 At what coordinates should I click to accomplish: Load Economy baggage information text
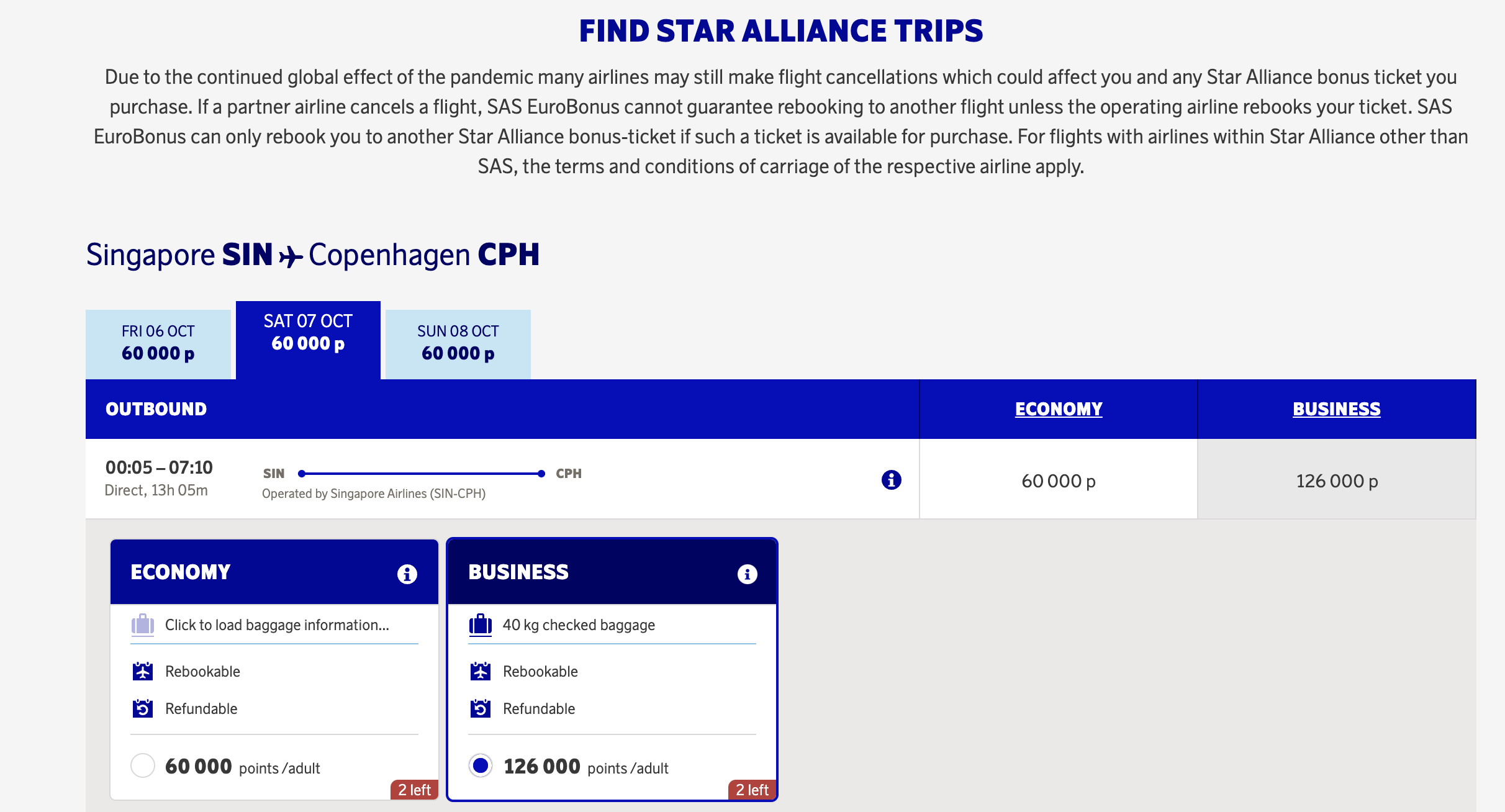277,625
